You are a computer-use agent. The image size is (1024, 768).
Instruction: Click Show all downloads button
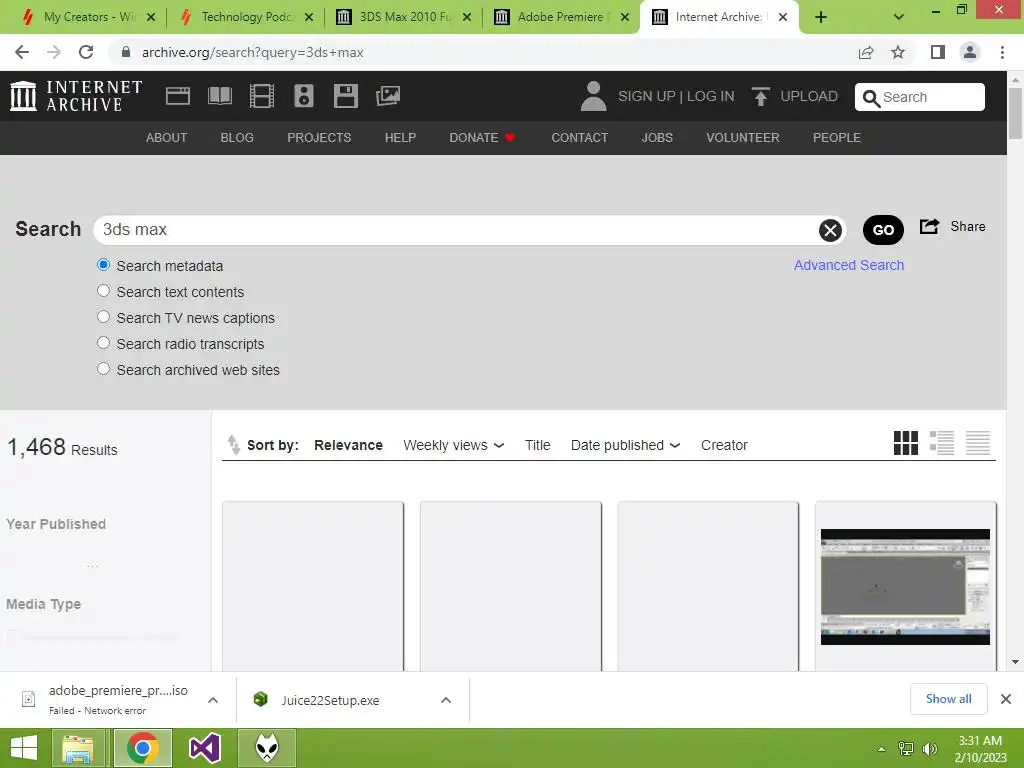948,699
